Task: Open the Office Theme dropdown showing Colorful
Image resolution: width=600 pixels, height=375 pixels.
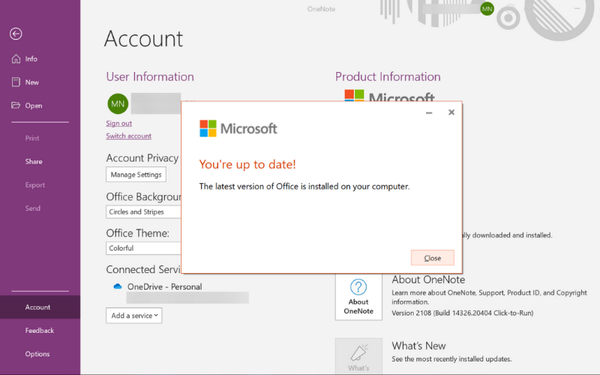Action: [143, 248]
